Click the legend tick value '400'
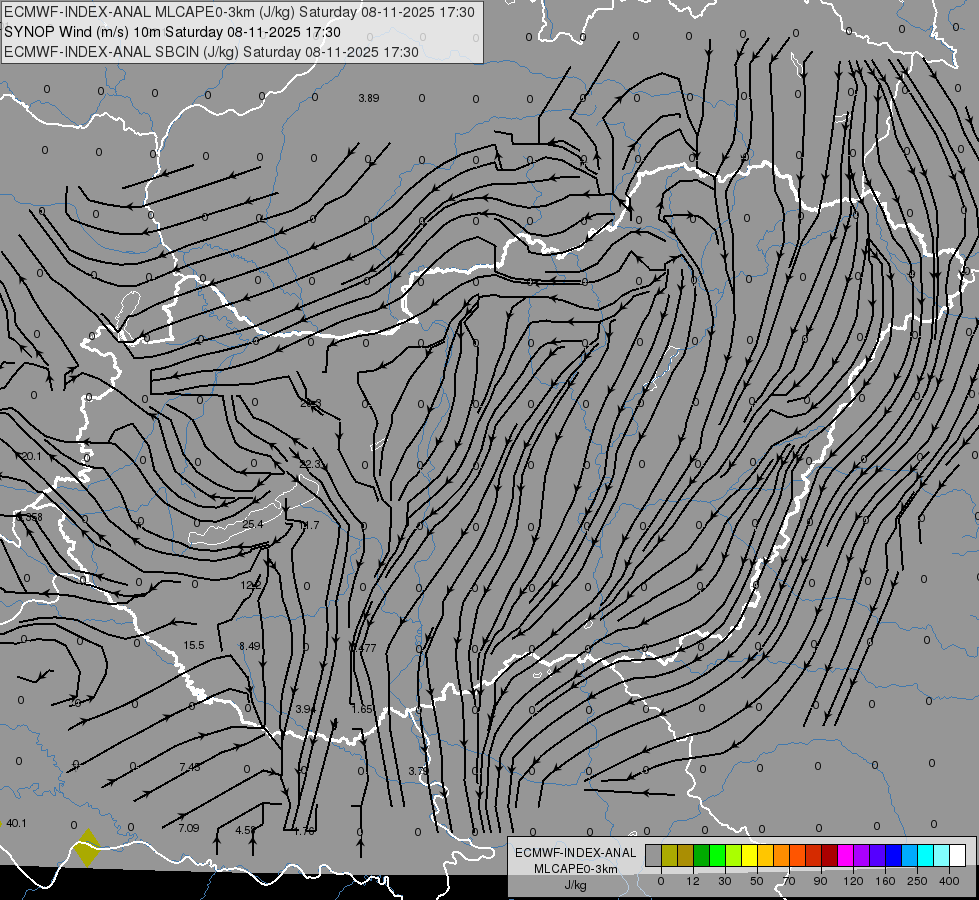Image resolution: width=979 pixels, height=900 pixels. (x=949, y=881)
